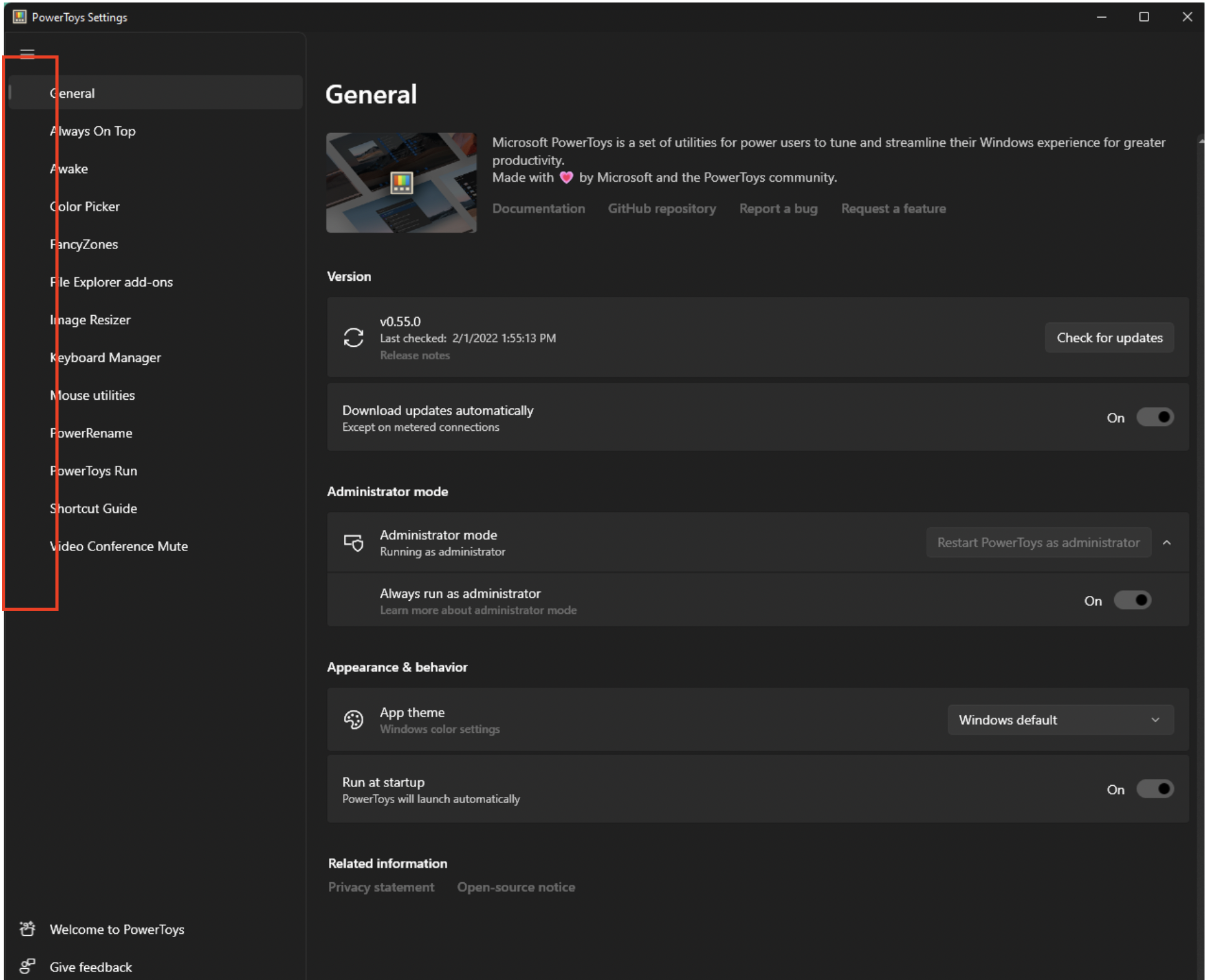Turn off Always run as administrator
Screen dimensions: 1207x980
1132,600
